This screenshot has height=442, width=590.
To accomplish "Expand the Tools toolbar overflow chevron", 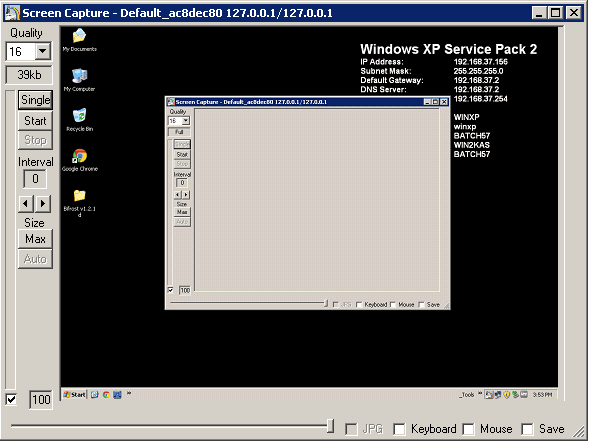I will click(480, 393).
